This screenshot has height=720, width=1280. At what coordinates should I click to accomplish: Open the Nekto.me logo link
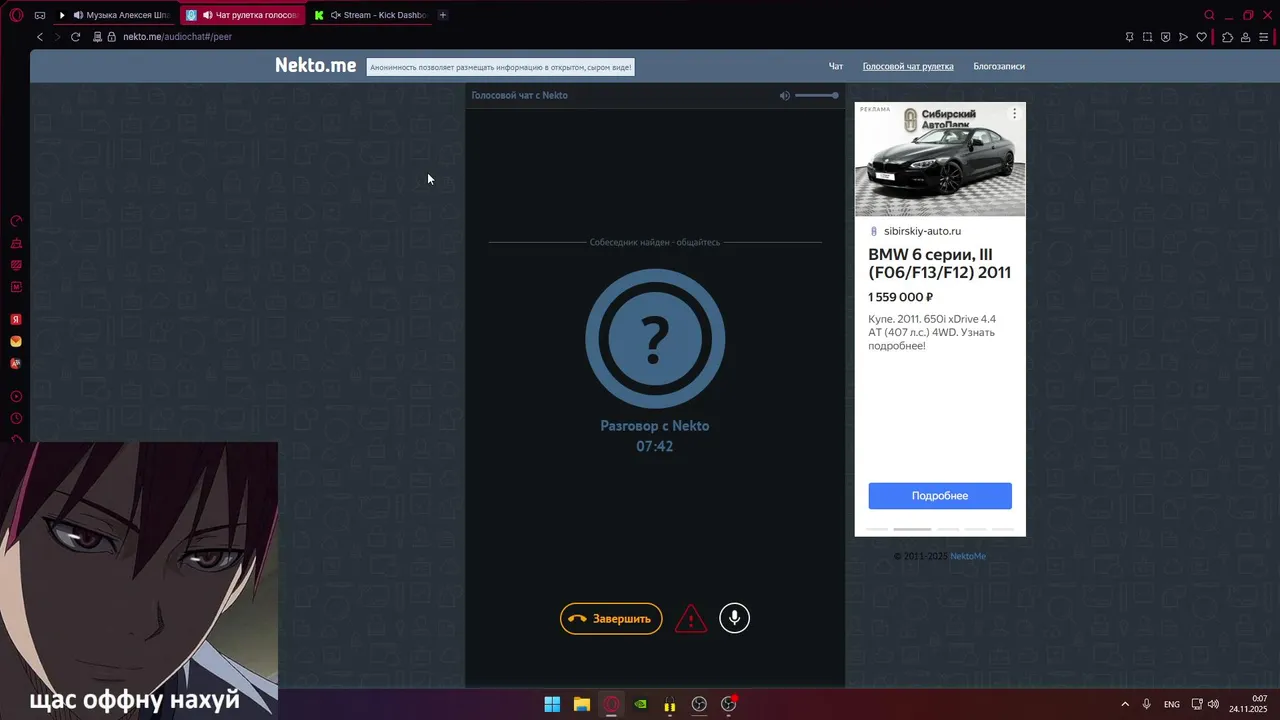pyautogui.click(x=315, y=65)
